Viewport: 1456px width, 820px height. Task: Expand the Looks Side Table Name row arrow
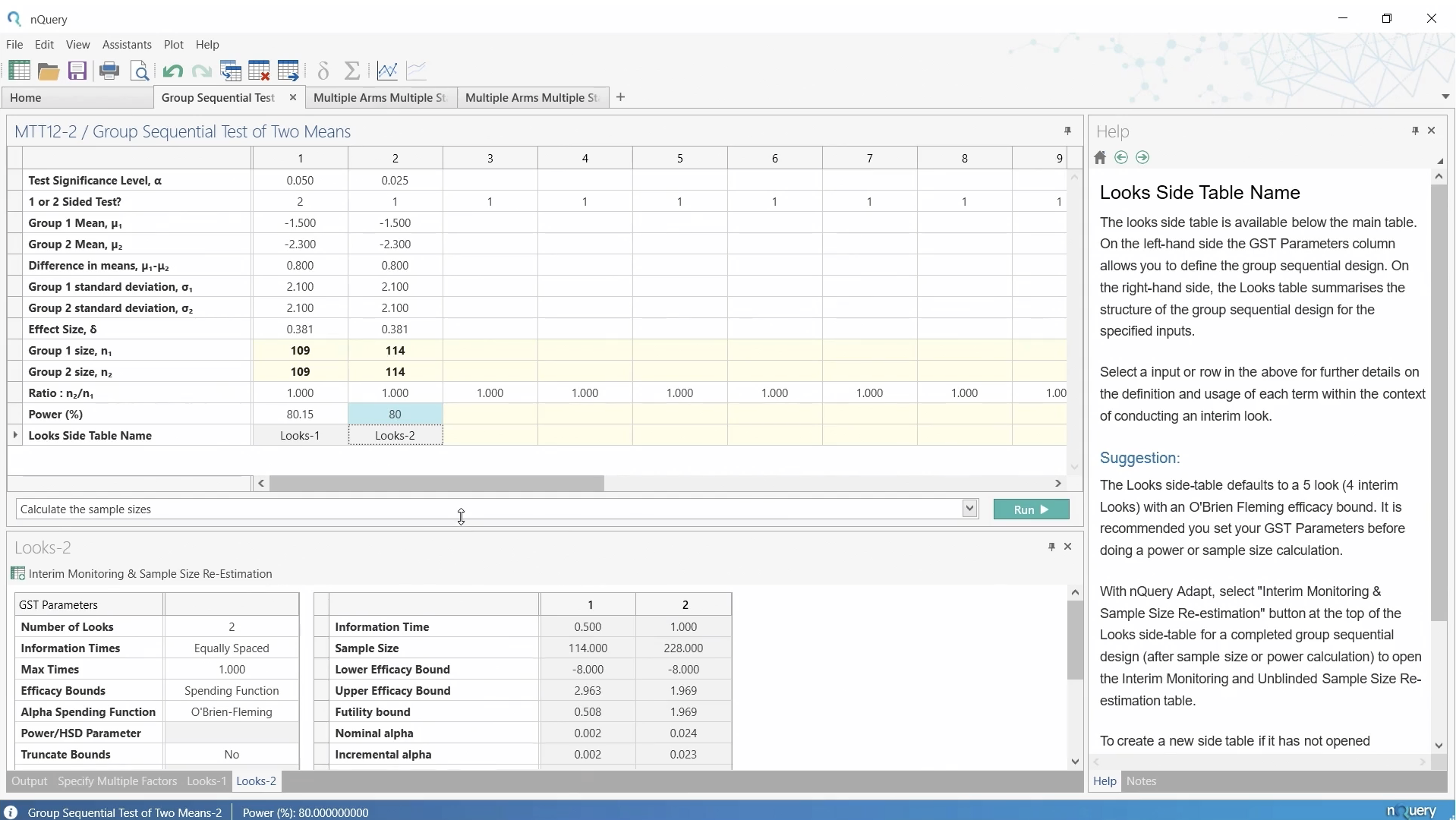point(15,435)
